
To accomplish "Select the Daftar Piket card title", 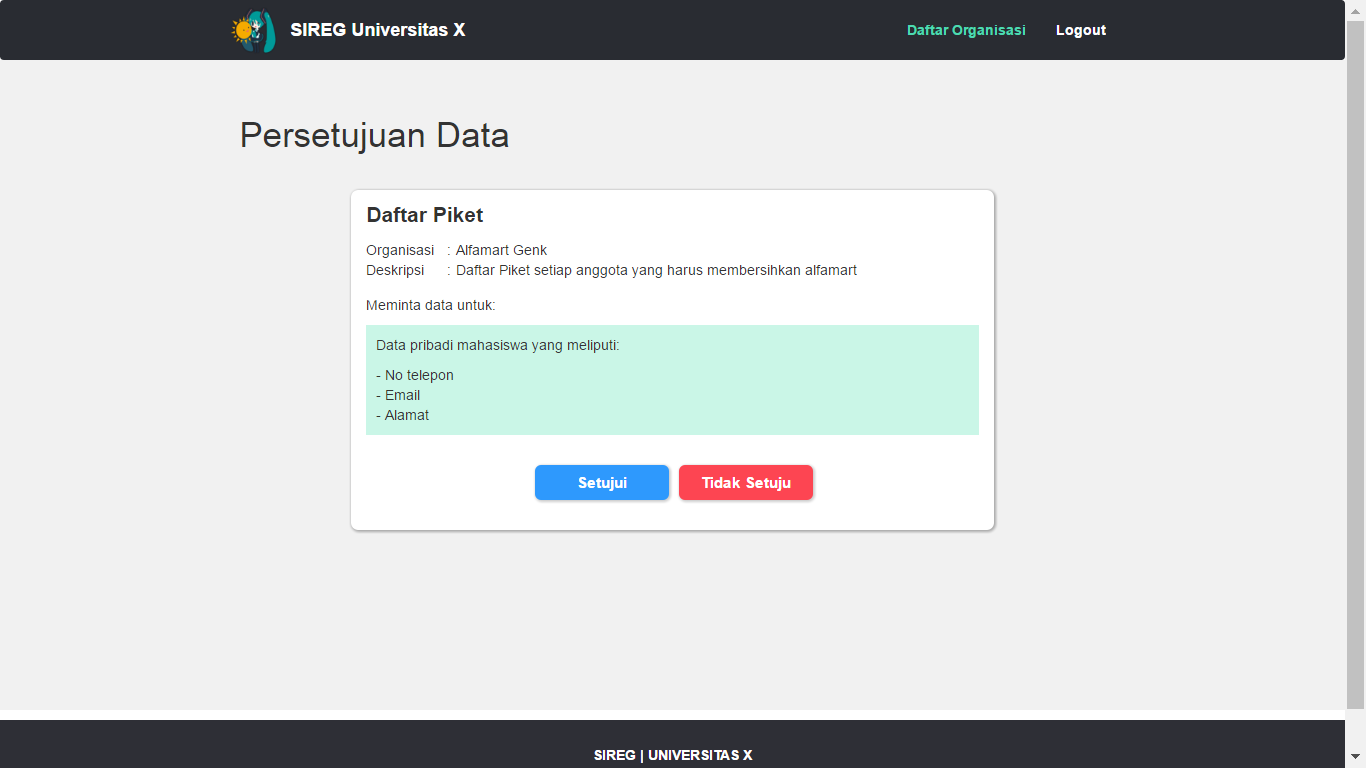I will pyautogui.click(x=425, y=215).
